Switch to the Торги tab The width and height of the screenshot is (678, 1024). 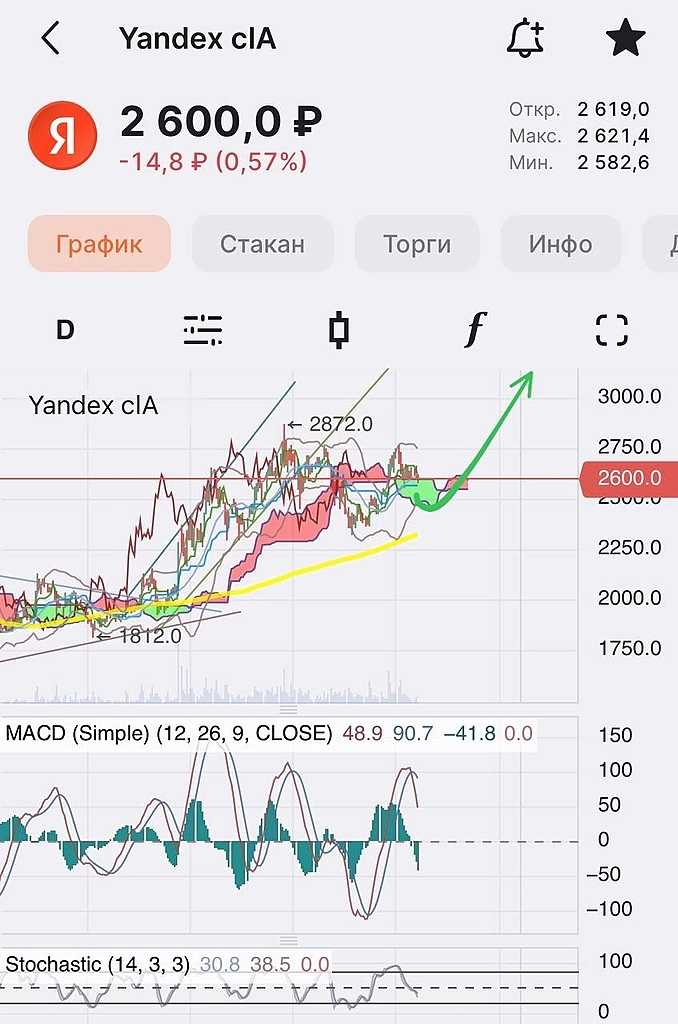(x=417, y=244)
